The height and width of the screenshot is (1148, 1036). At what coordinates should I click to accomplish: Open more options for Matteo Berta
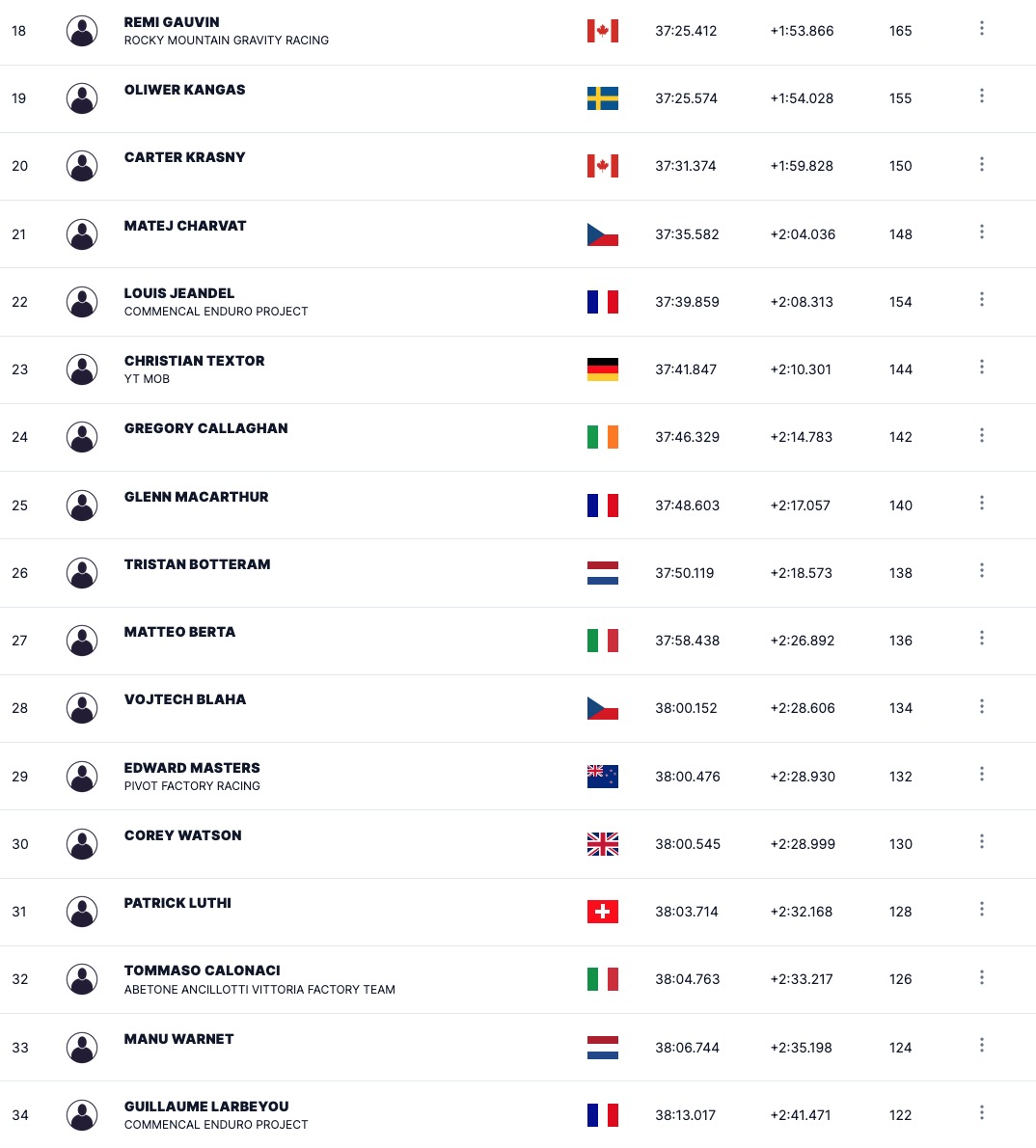(982, 639)
